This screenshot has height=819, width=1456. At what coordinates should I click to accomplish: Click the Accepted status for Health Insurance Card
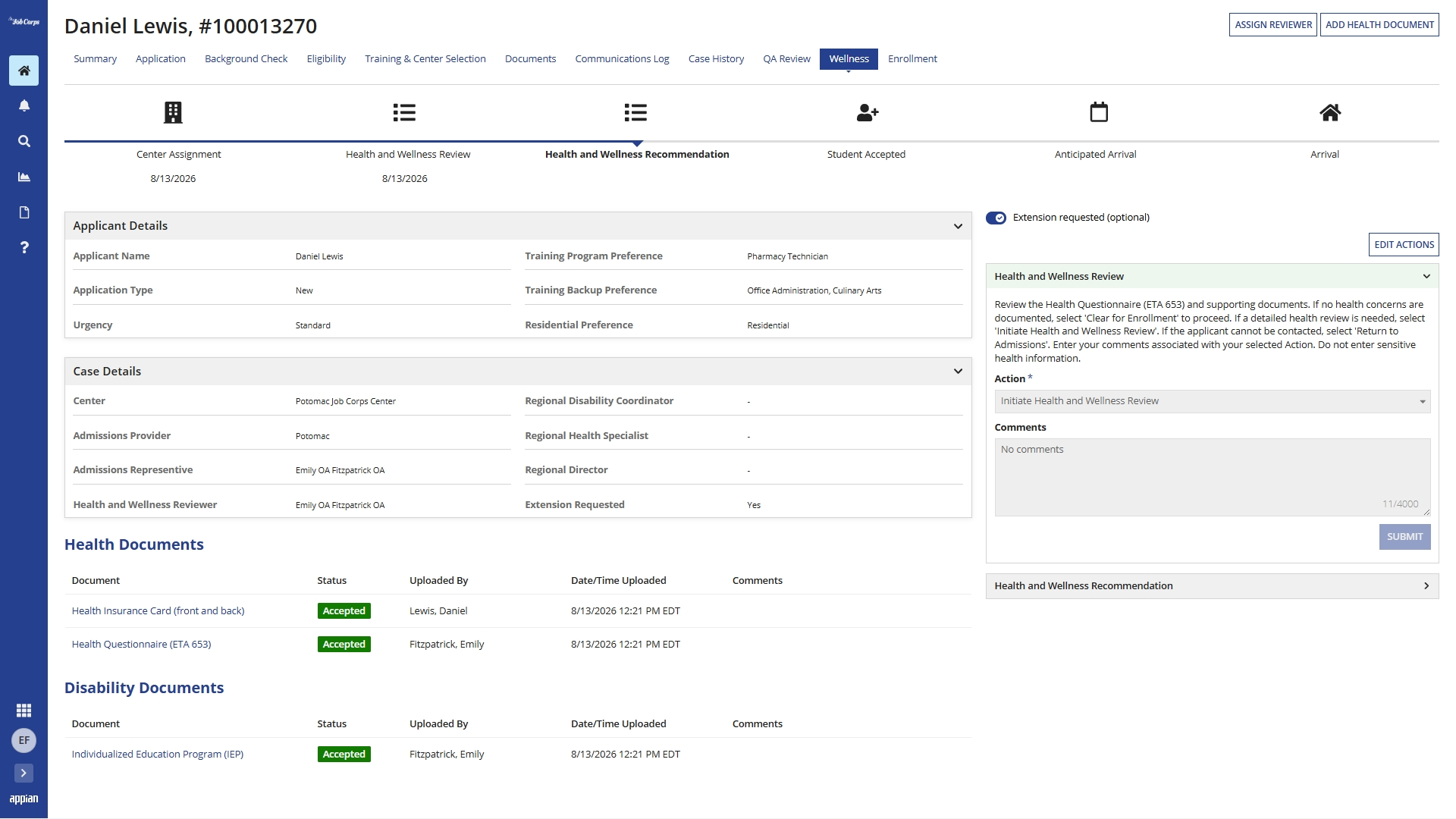(344, 611)
